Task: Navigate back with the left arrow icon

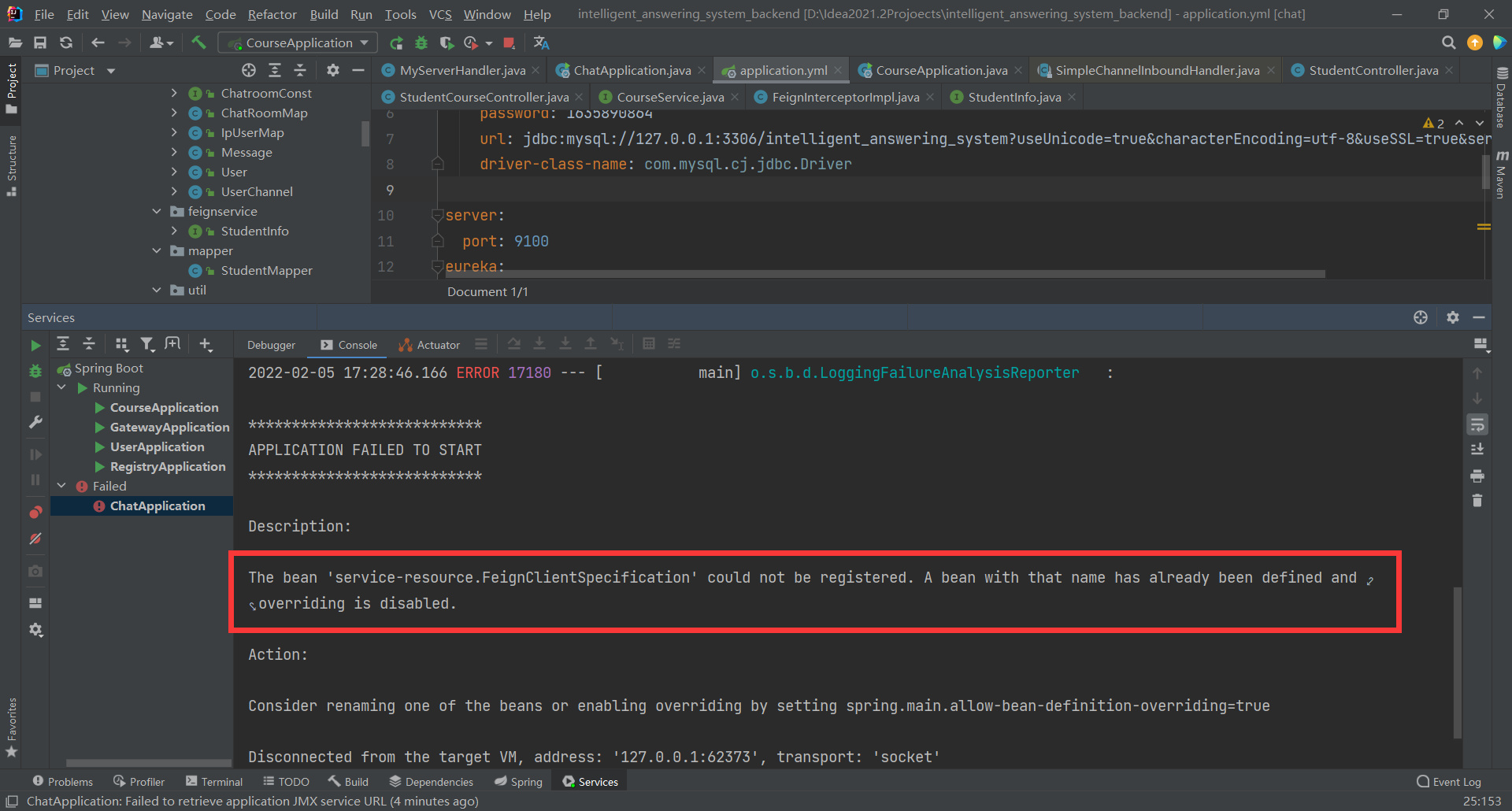Action: pos(98,43)
